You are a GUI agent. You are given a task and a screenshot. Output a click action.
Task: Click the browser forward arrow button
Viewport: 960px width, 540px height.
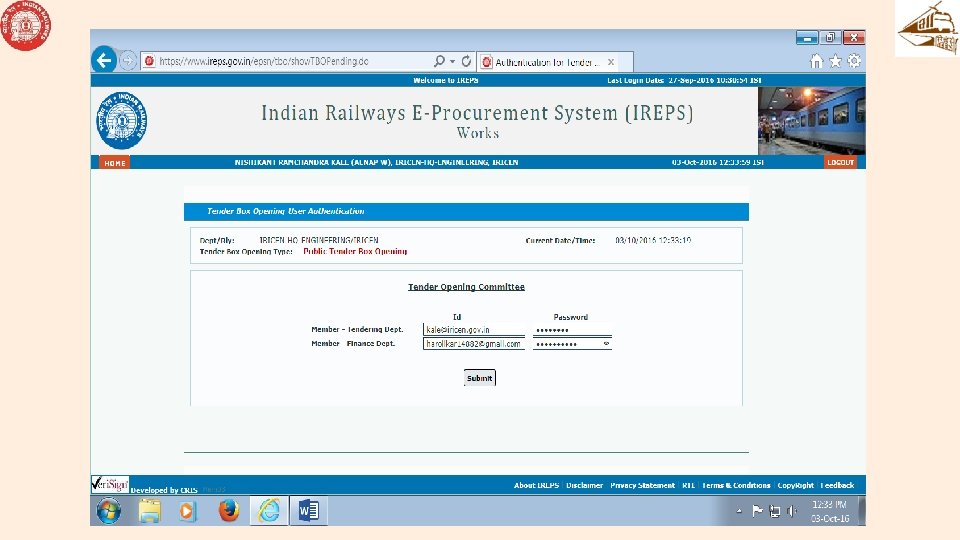128,61
